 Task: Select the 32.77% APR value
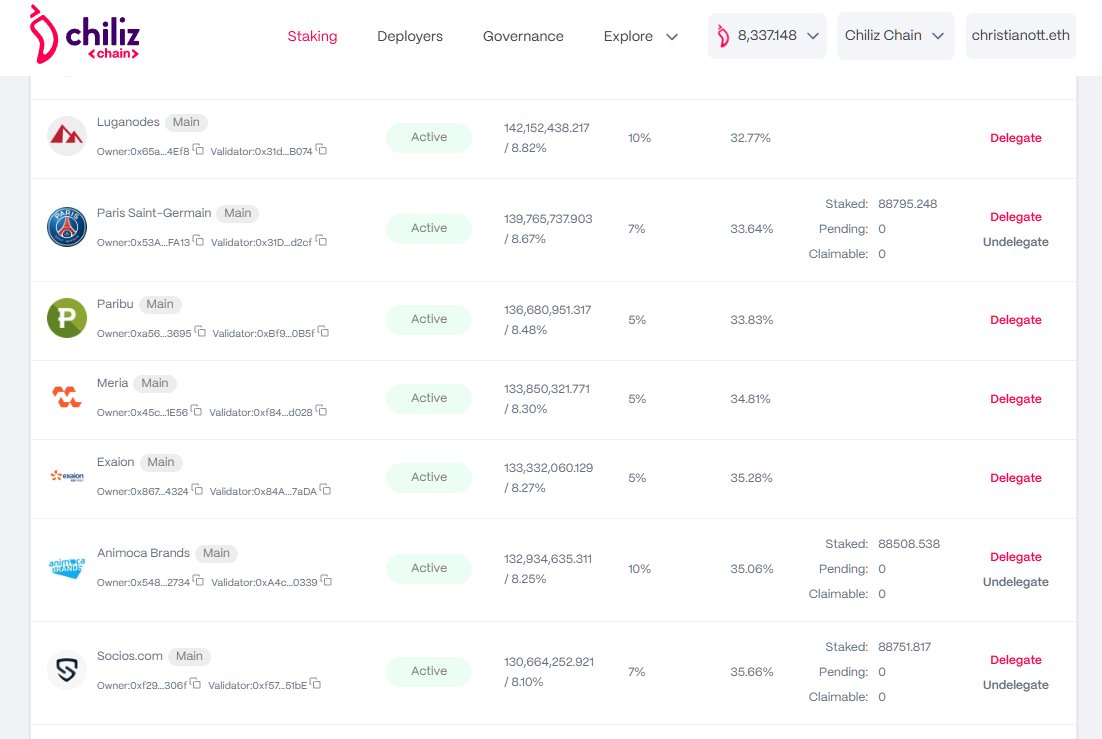click(750, 138)
